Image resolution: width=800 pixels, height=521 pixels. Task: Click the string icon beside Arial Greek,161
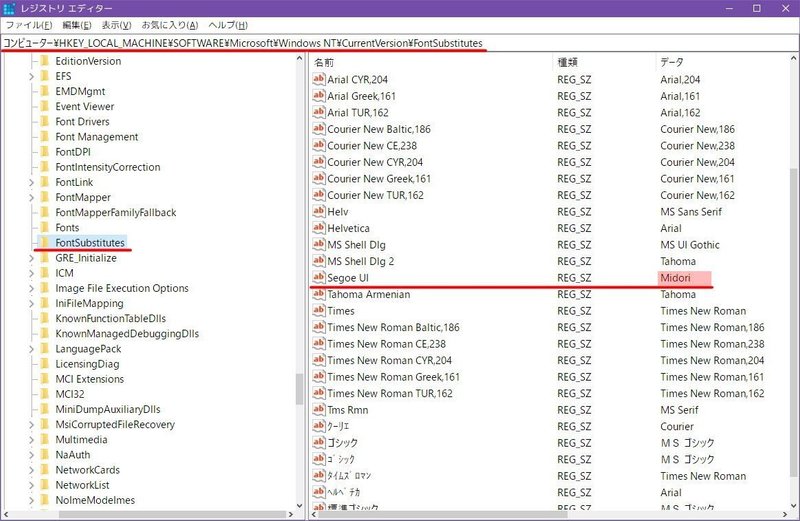click(319, 95)
